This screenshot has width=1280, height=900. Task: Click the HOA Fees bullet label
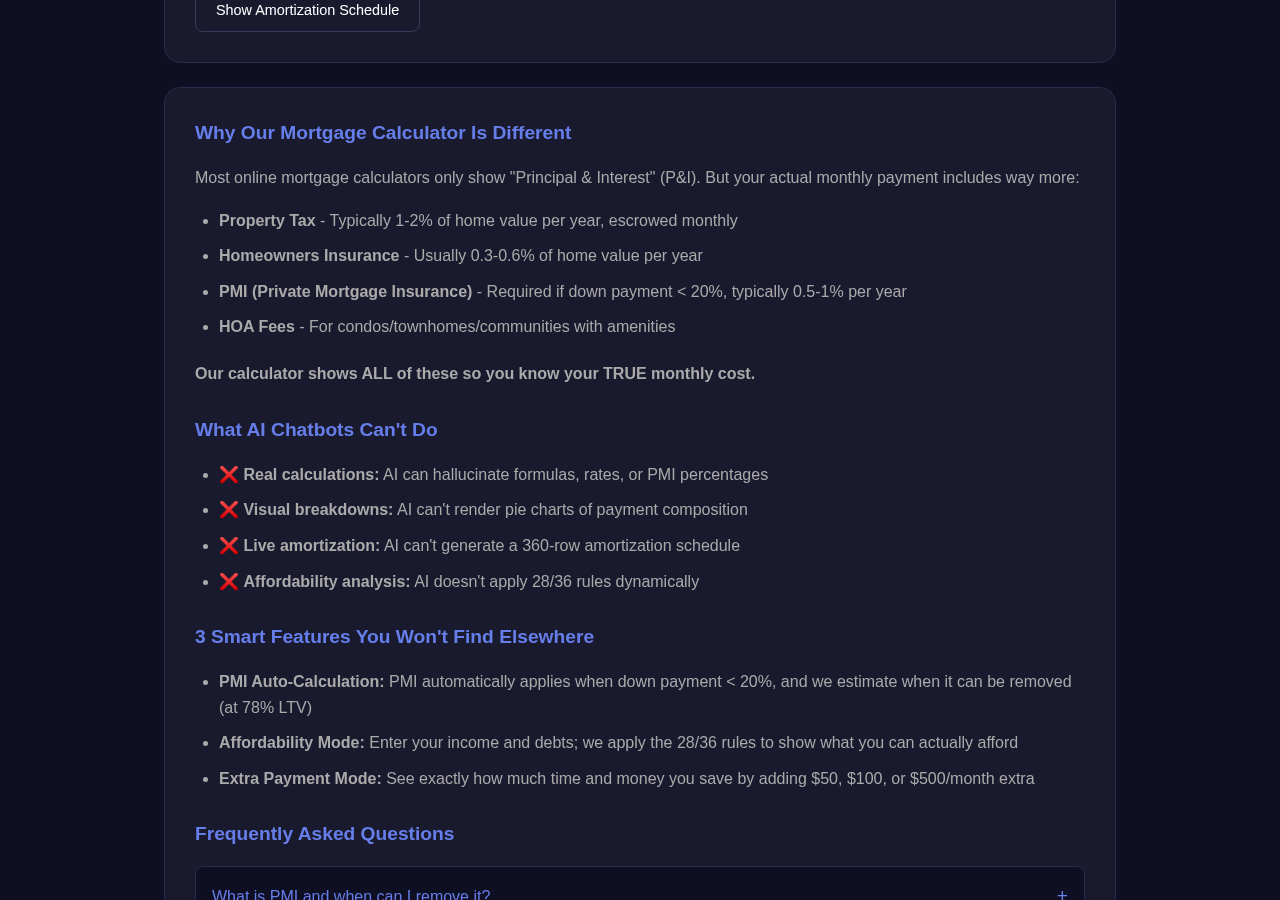click(257, 327)
